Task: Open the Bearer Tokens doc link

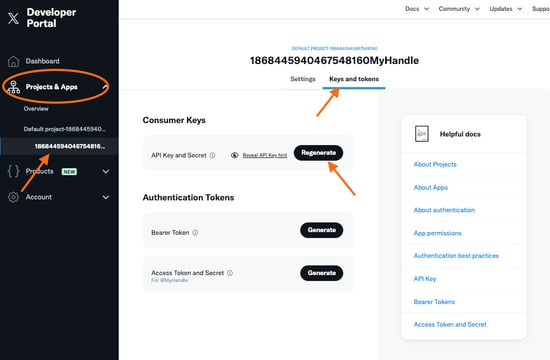Action: click(434, 302)
